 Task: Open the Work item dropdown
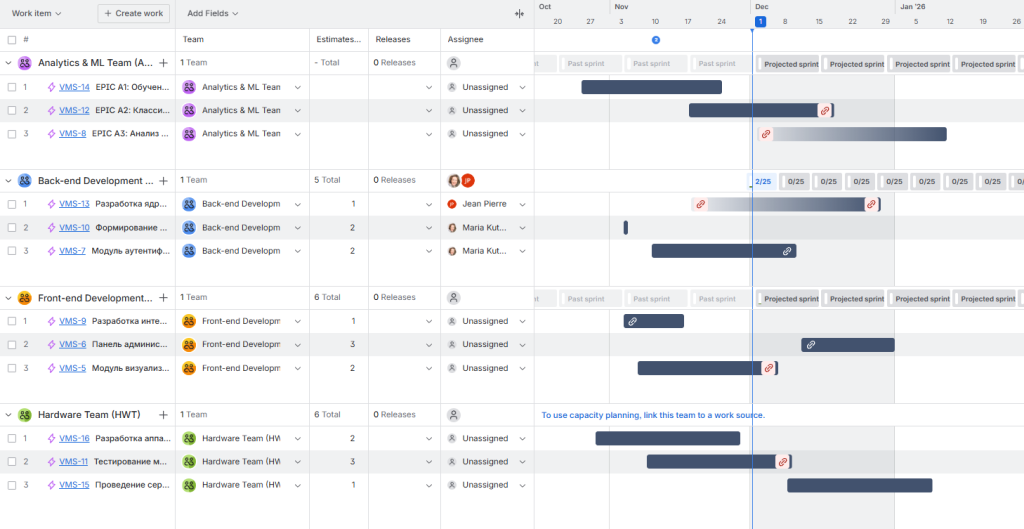[x=37, y=13]
